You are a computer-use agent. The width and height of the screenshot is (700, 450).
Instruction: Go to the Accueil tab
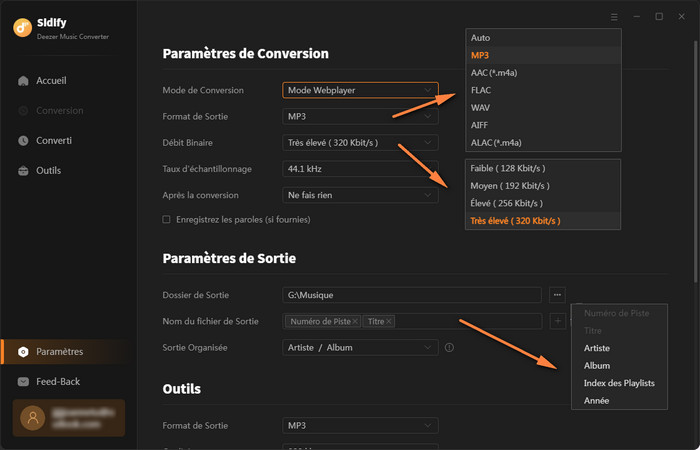point(50,80)
